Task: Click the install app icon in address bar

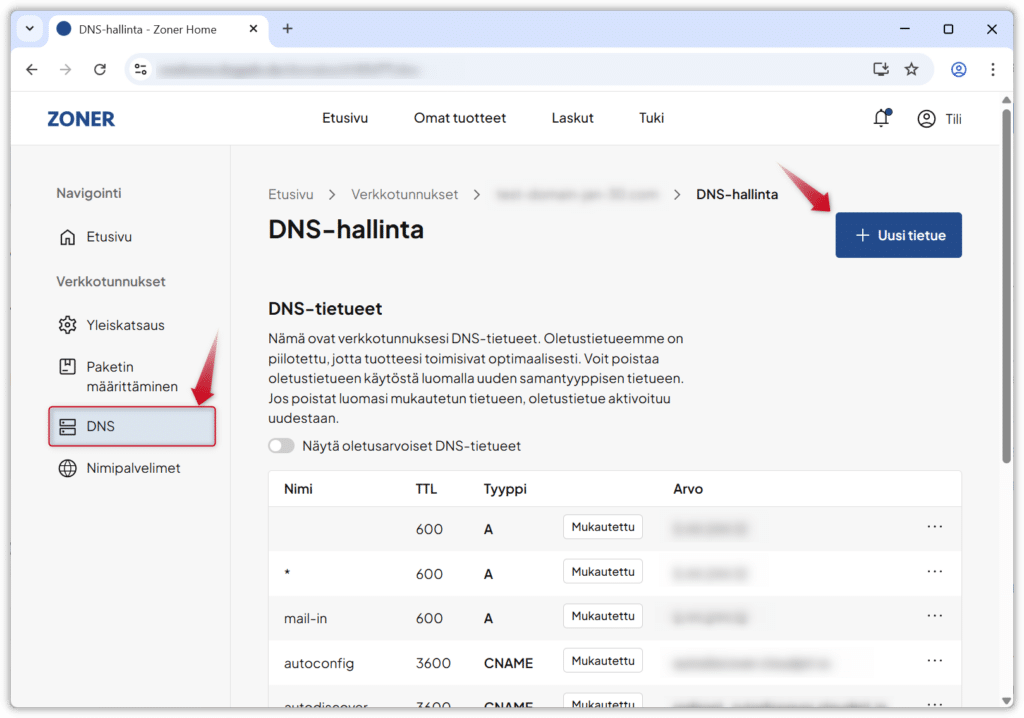Action: tap(880, 70)
